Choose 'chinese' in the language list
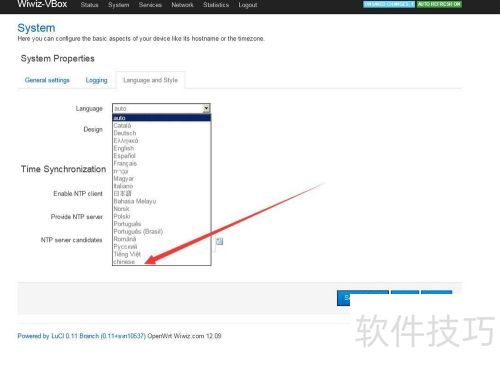The width and height of the screenshot is (500, 368). (162, 262)
